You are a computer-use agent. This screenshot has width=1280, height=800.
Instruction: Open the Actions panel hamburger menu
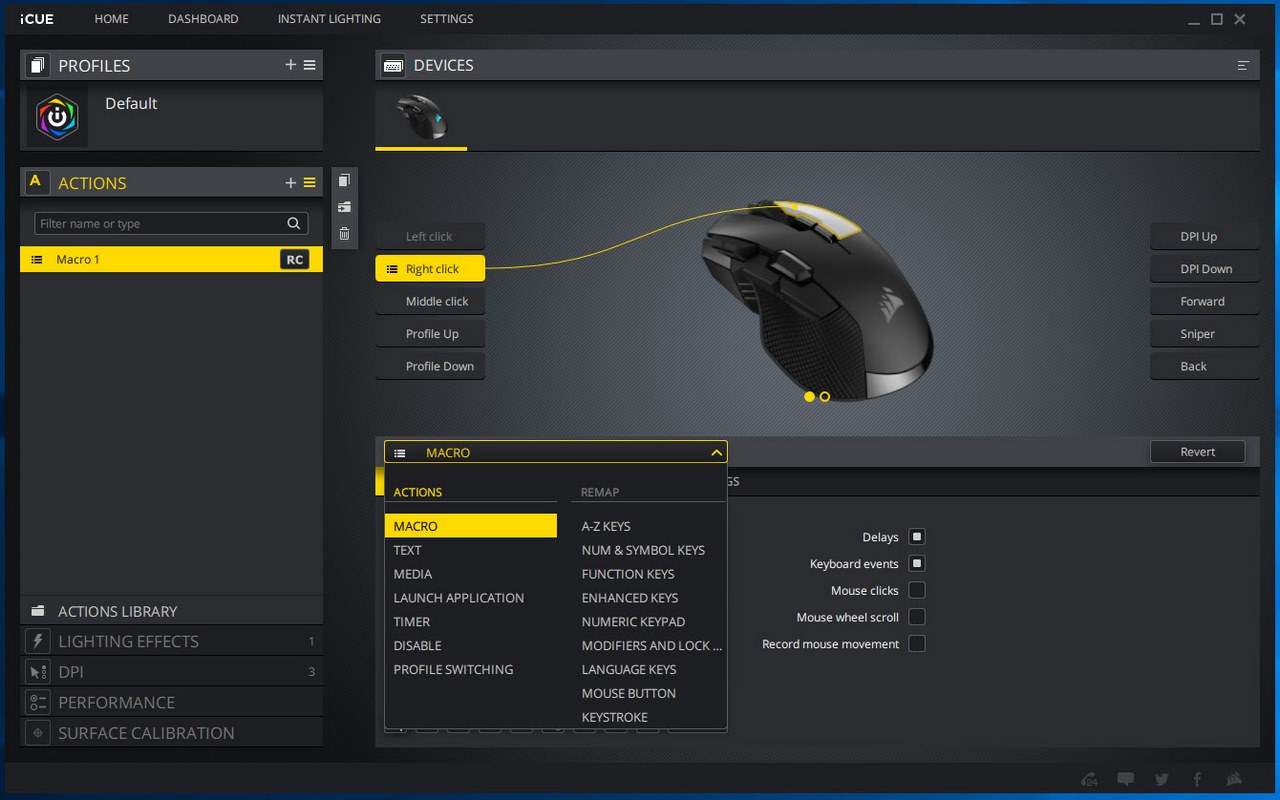[x=310, y=183]
